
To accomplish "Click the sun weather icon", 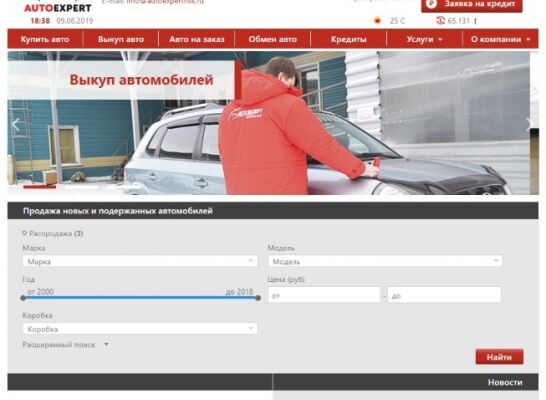I will pos(377,21).
